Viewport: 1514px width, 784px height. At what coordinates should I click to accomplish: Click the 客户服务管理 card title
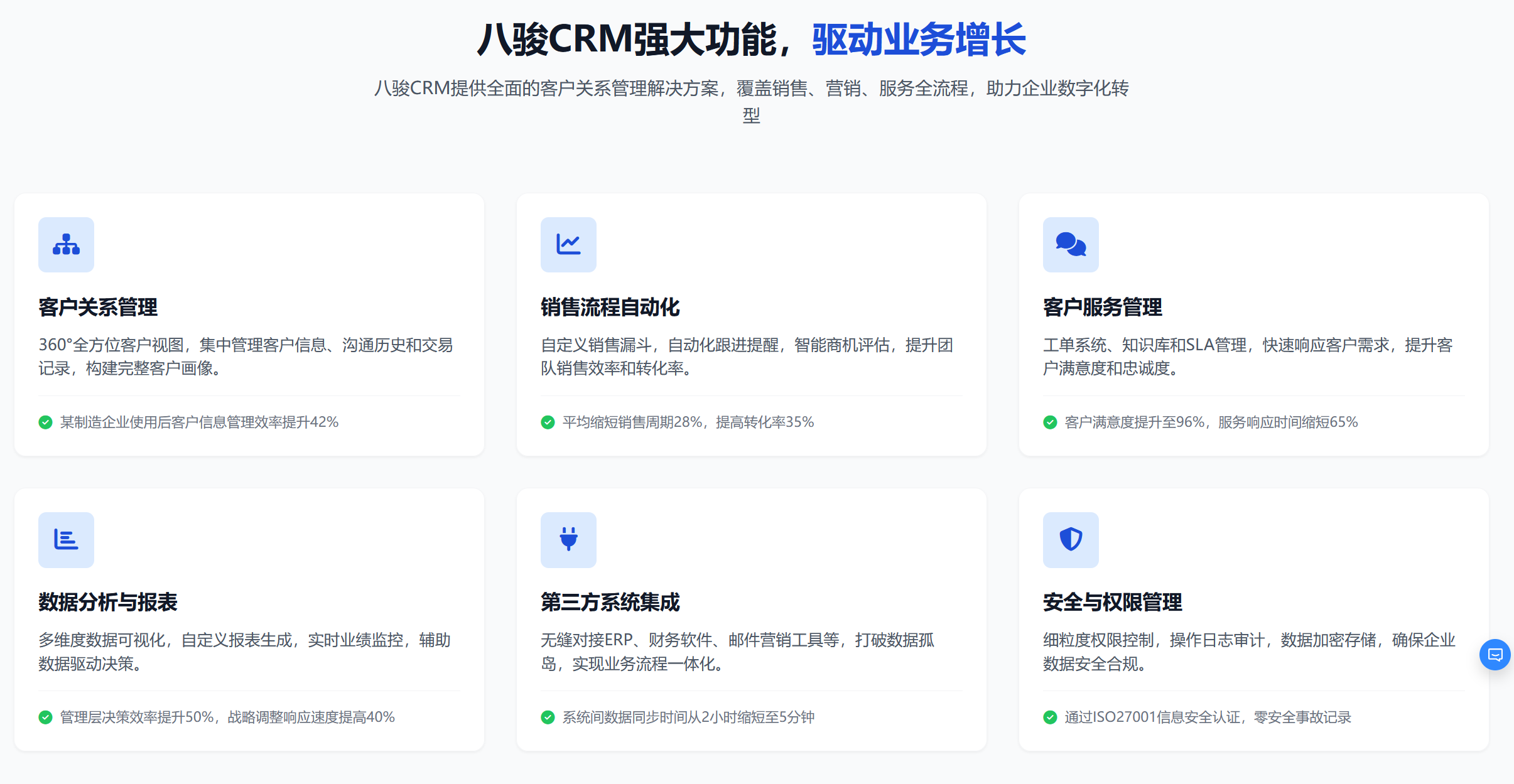coord(1102,308)
